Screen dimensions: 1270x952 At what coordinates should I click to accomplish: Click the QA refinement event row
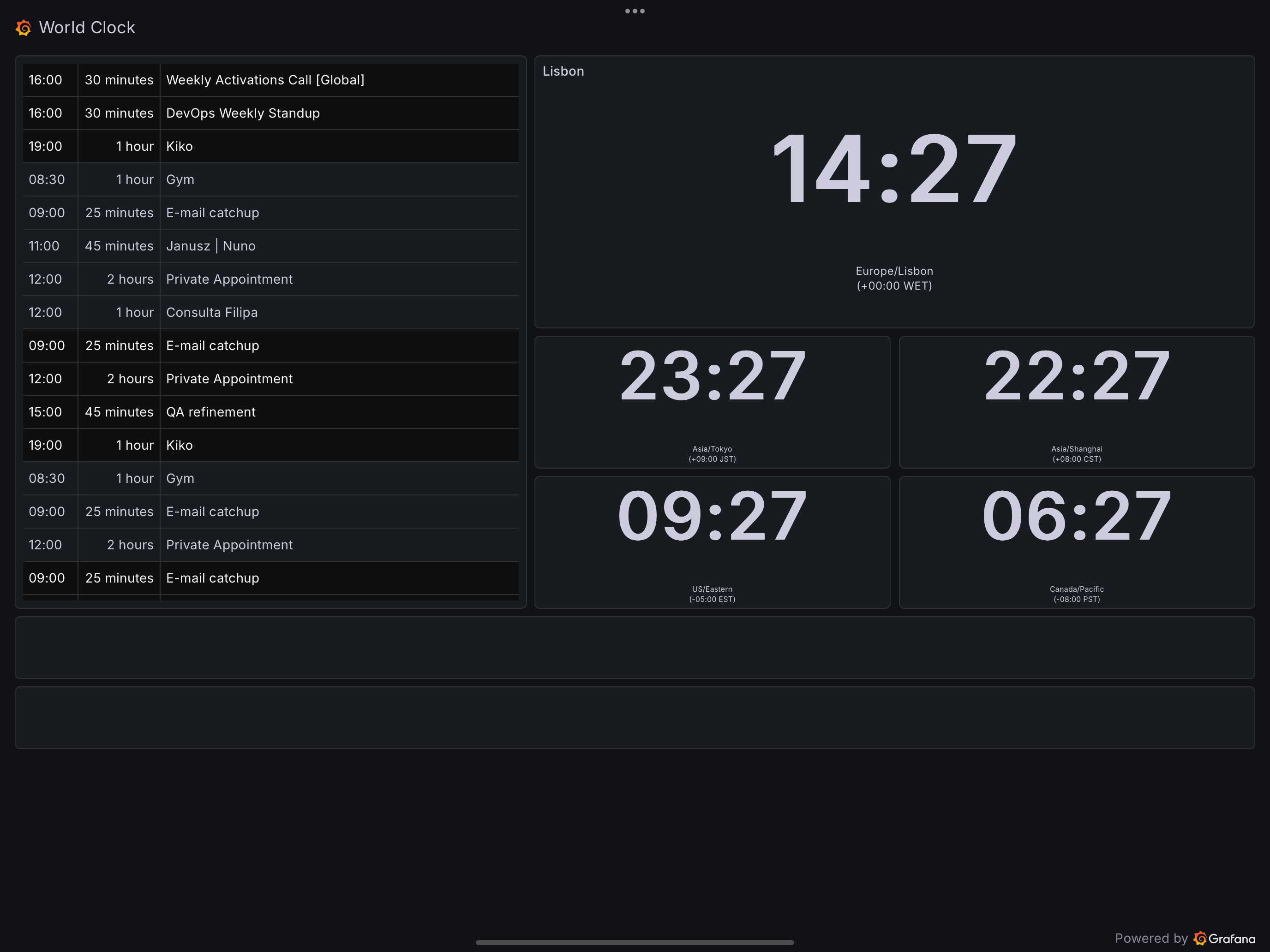(211, 412)
